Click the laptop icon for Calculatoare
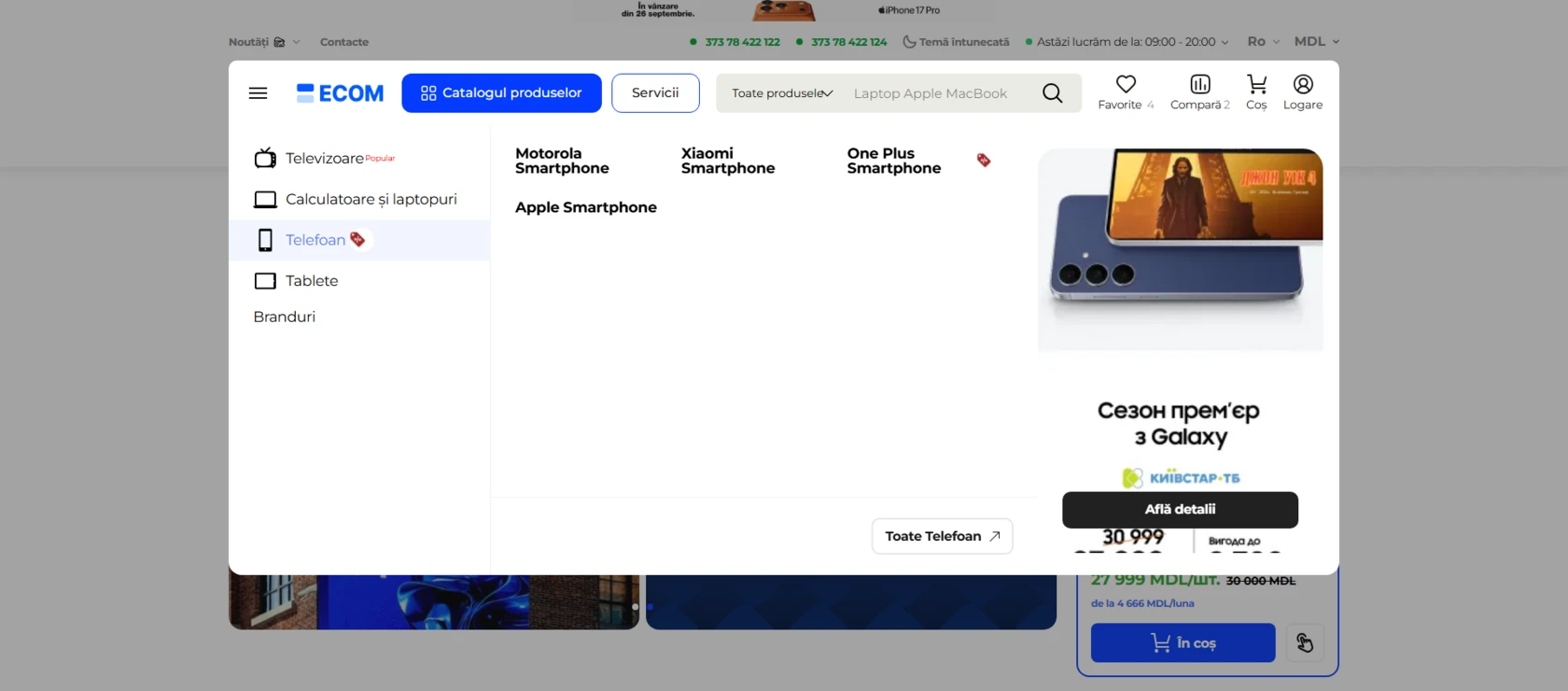 click(x=265, y=199)
